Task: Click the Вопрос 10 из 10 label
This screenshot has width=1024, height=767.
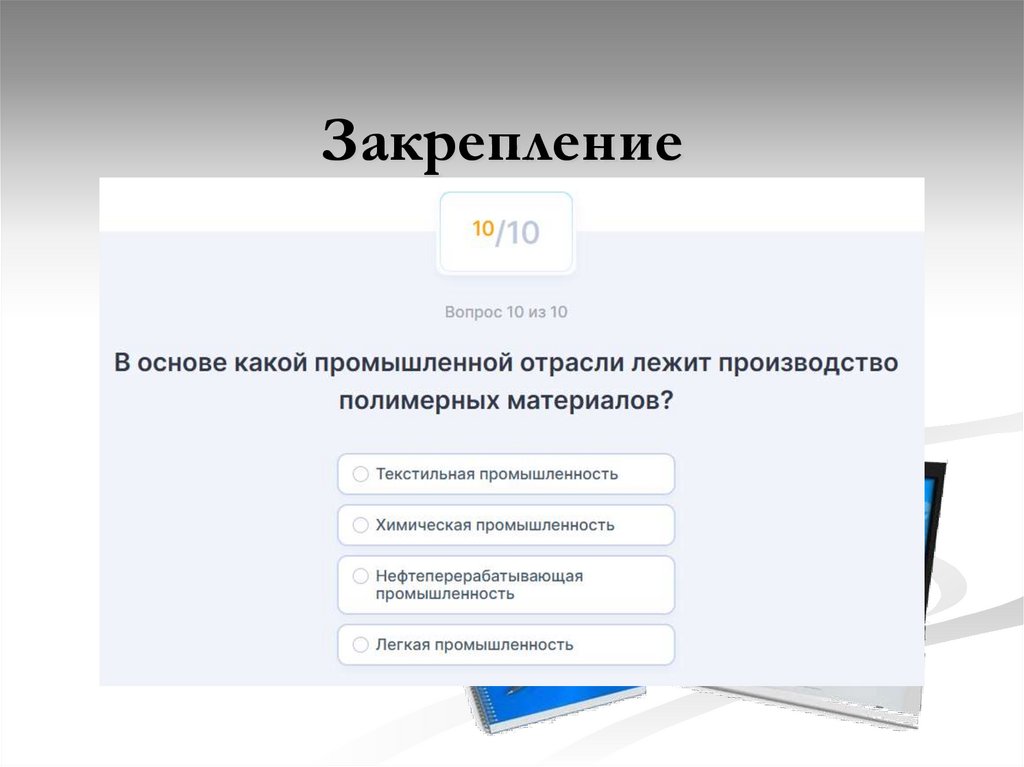Action: click(x=505, y=311)
